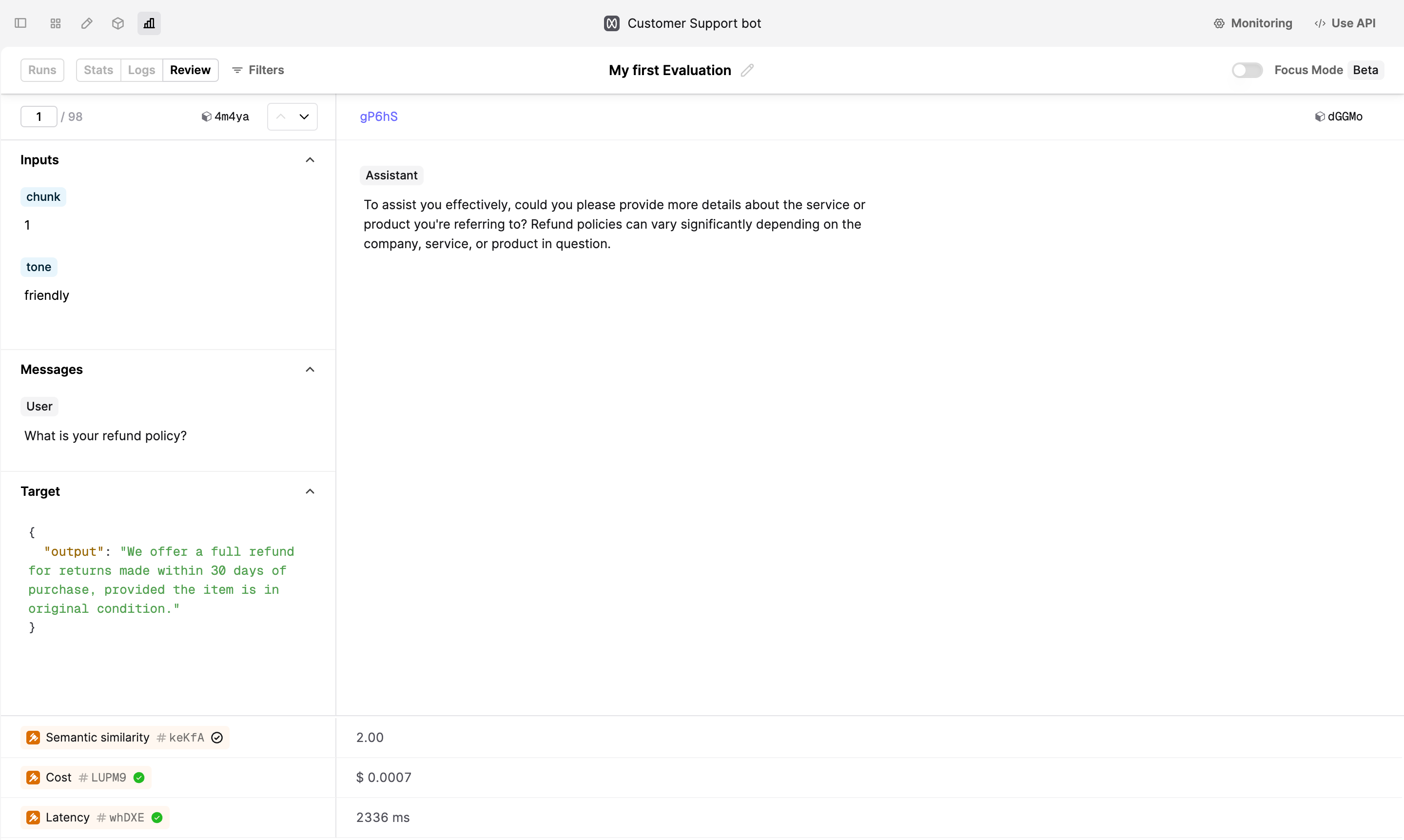Click the Cost evaluator icon
This screenshot has height=840, width=1404.
pos(33,777)
